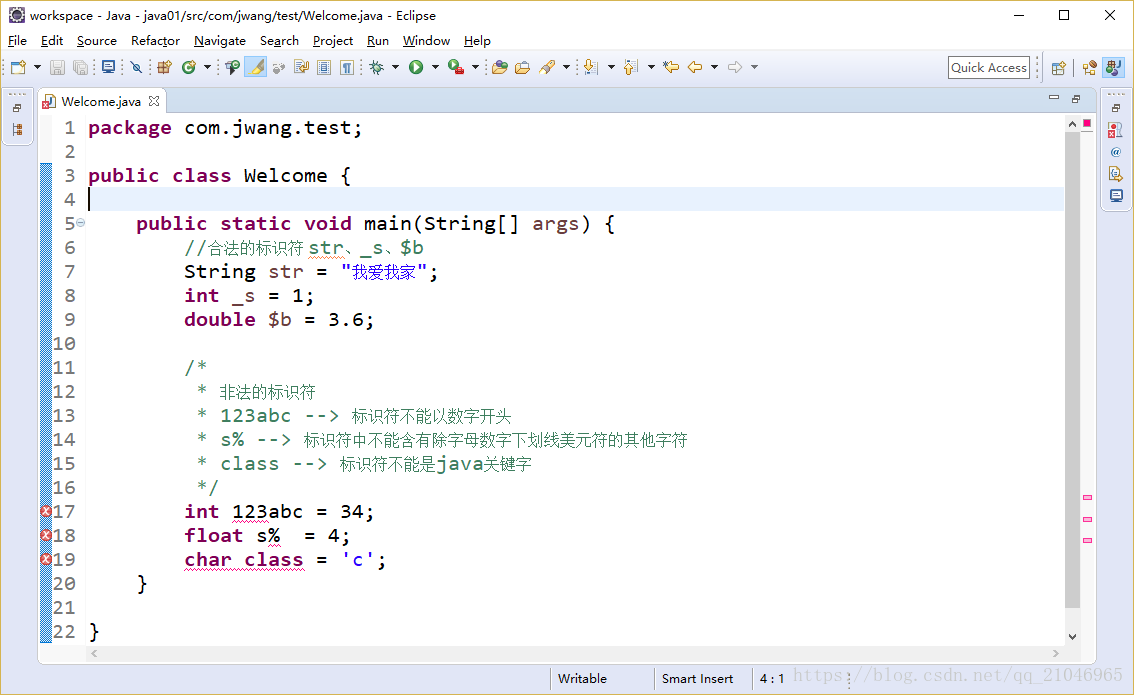Expand the Debug dropdown arrow
Screen dimensions: 1134x695
[x=396, y=67]
